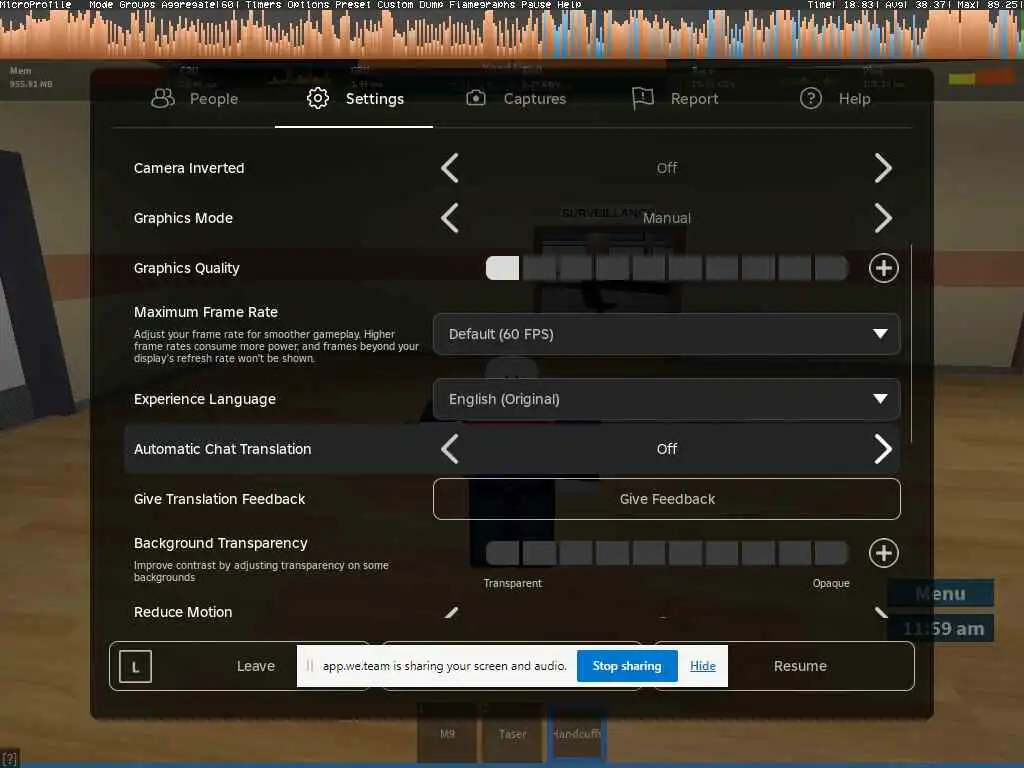Screen dimensions: 1024x768
Task: Click MicroProfile Dump menu
Action: click(x=431, y=5)
